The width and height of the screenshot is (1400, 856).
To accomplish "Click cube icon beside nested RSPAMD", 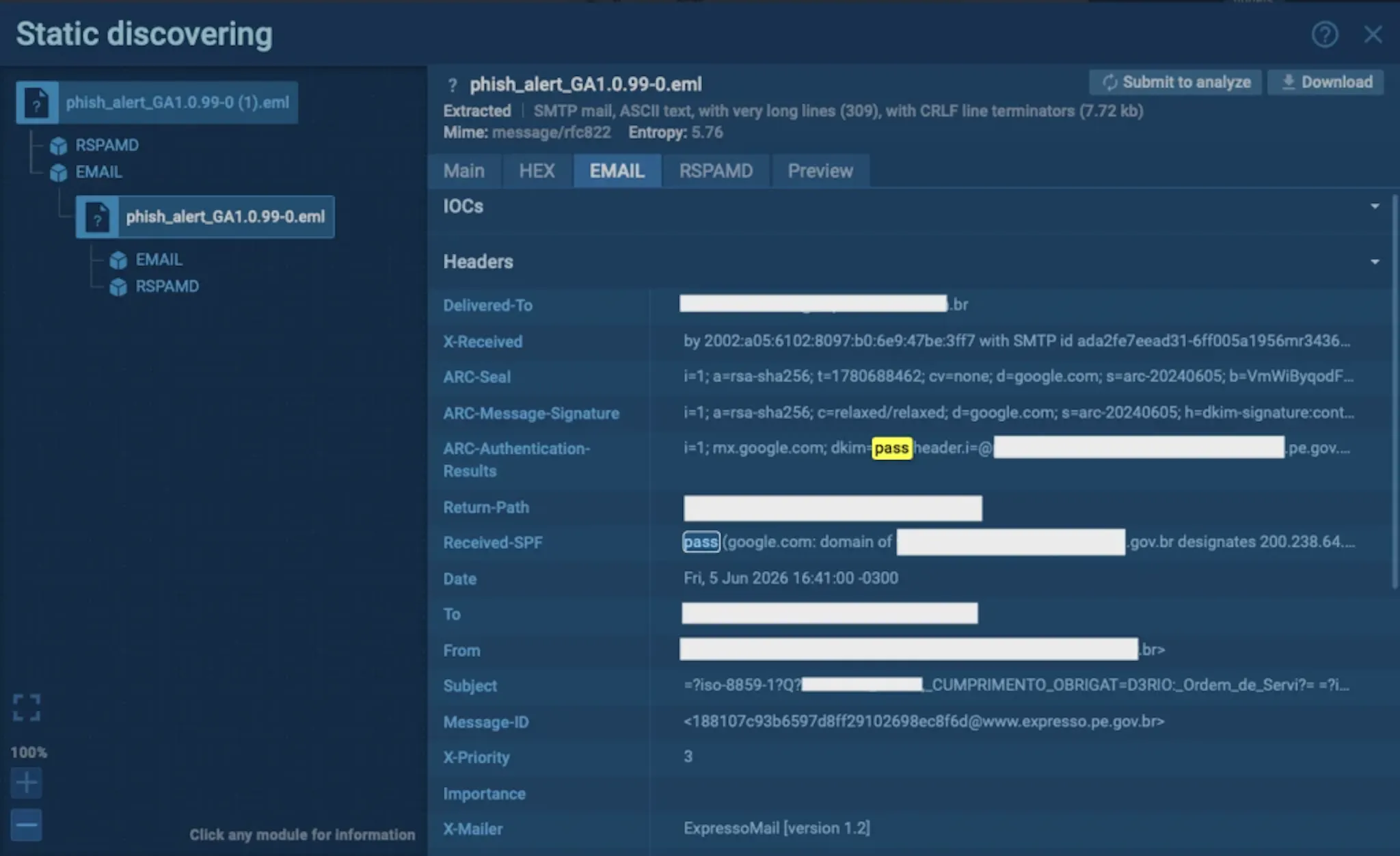I will click(x=118, y=287).
